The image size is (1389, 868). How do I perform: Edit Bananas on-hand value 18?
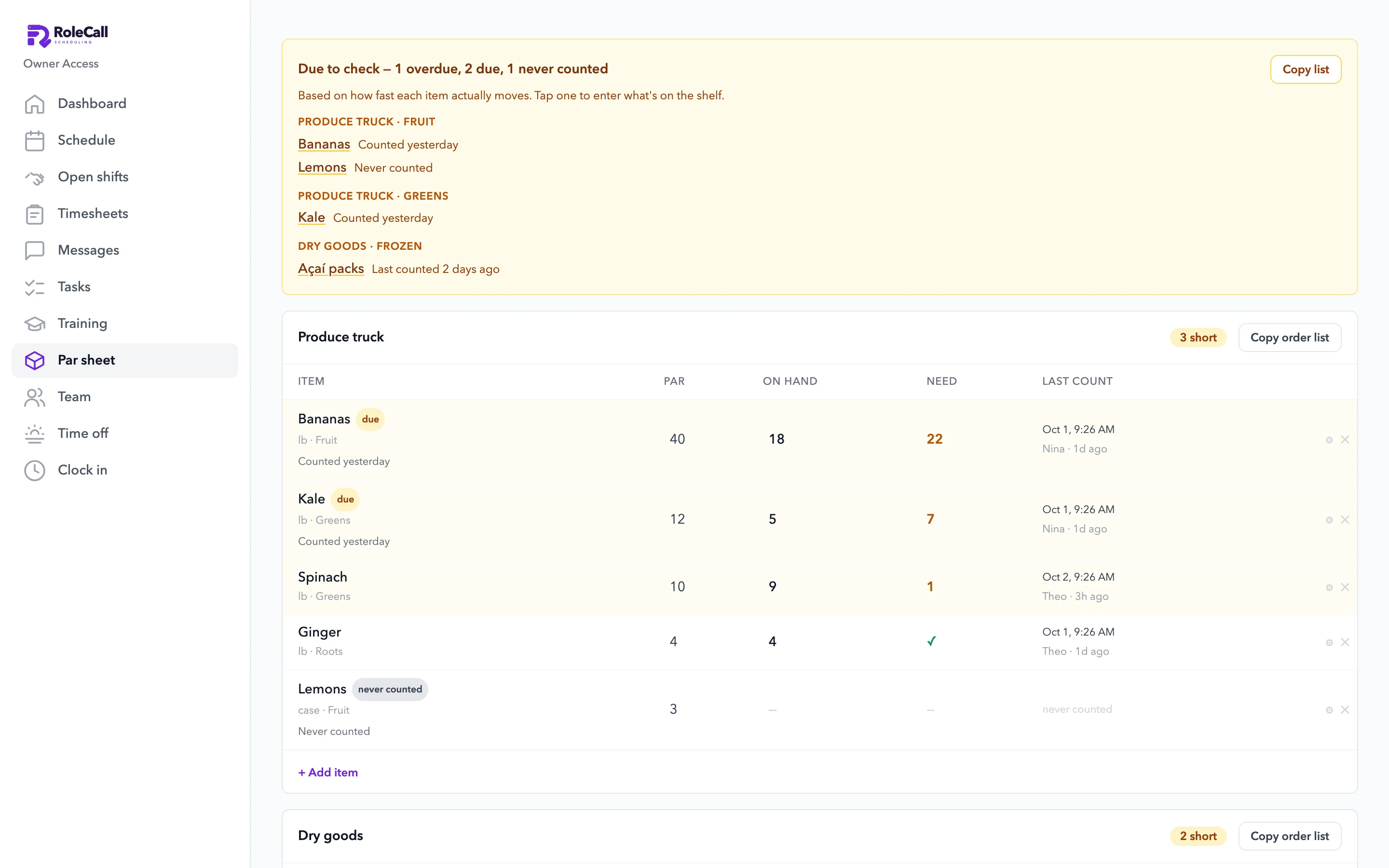(776, 439)
